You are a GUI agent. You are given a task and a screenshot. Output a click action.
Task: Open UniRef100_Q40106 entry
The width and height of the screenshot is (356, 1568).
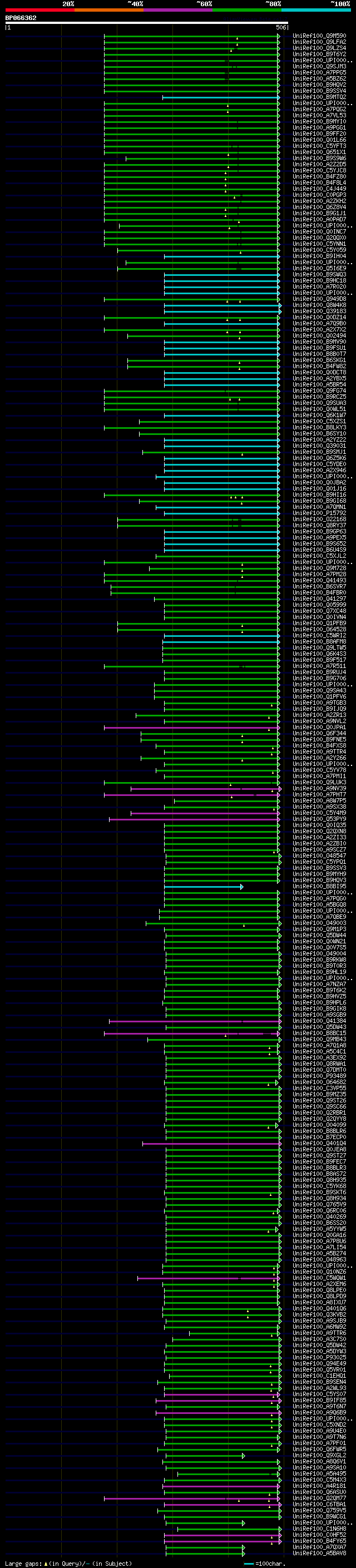pos(319,1308)
